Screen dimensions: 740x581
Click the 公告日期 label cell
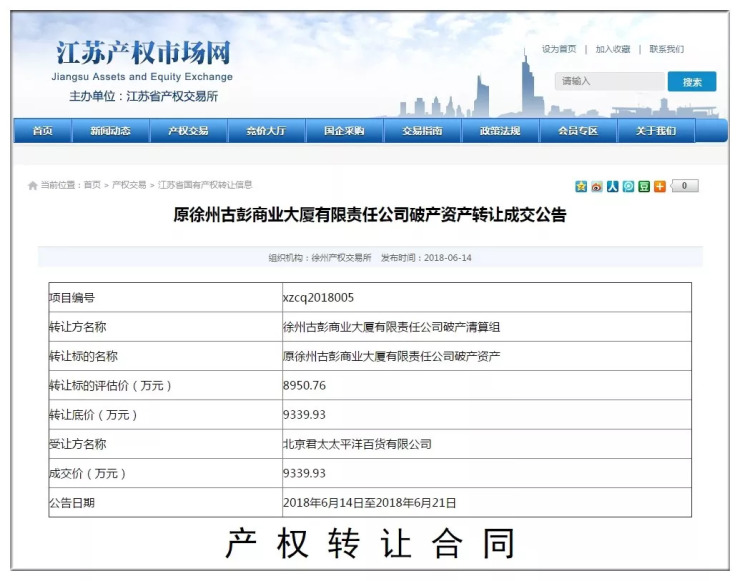[x=165, y=503]
